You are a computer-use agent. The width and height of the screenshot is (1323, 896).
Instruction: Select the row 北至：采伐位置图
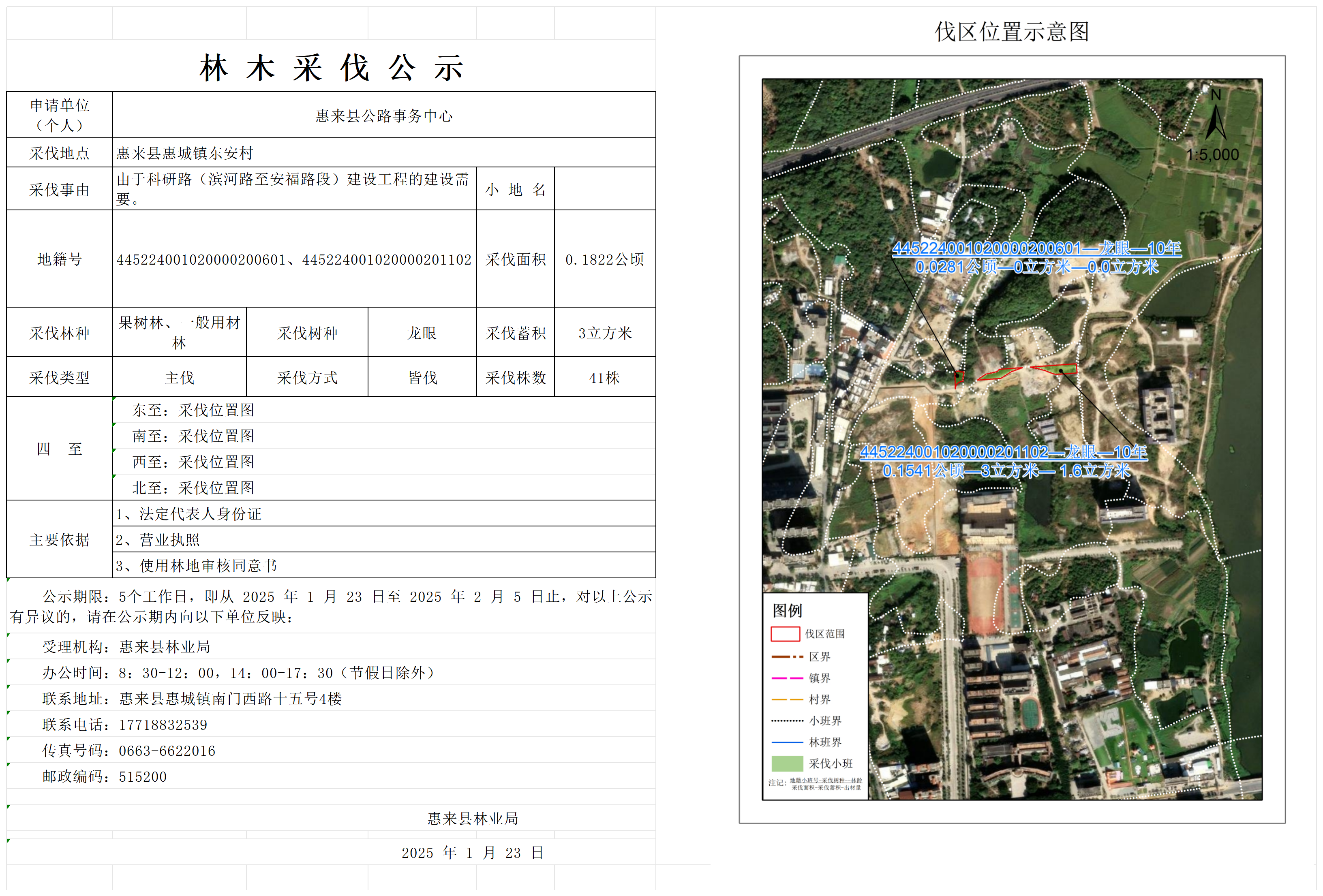pyautogui.click(x=384, y=488)
